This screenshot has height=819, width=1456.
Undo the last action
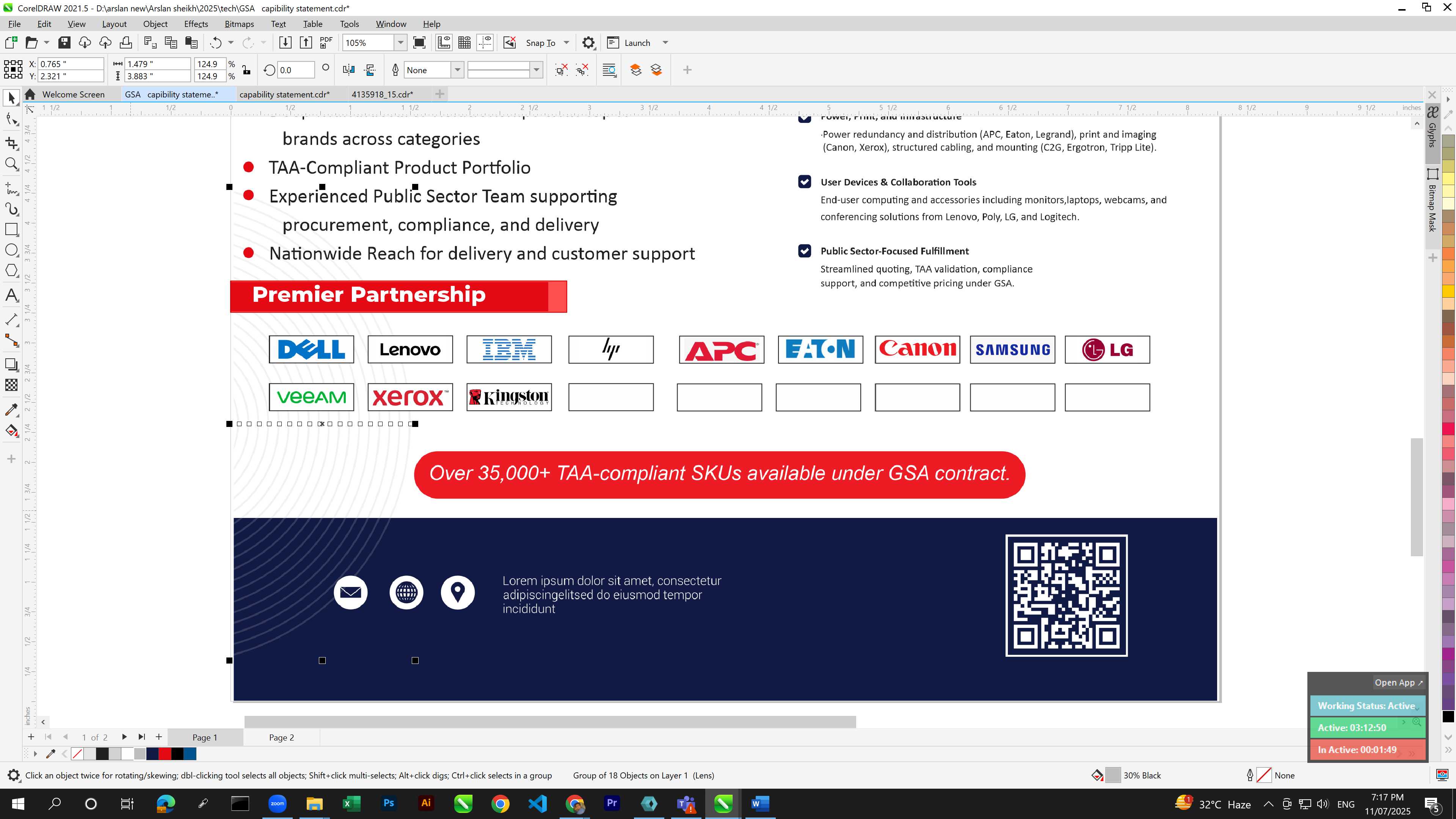tap(215, 42)
